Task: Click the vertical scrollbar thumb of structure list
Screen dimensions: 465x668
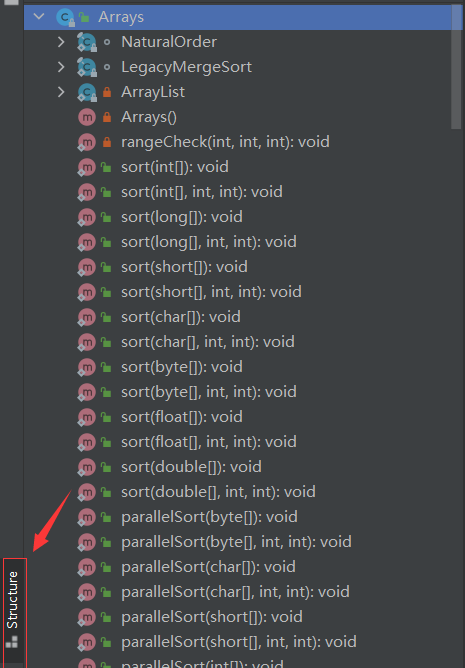Action: 456,66
